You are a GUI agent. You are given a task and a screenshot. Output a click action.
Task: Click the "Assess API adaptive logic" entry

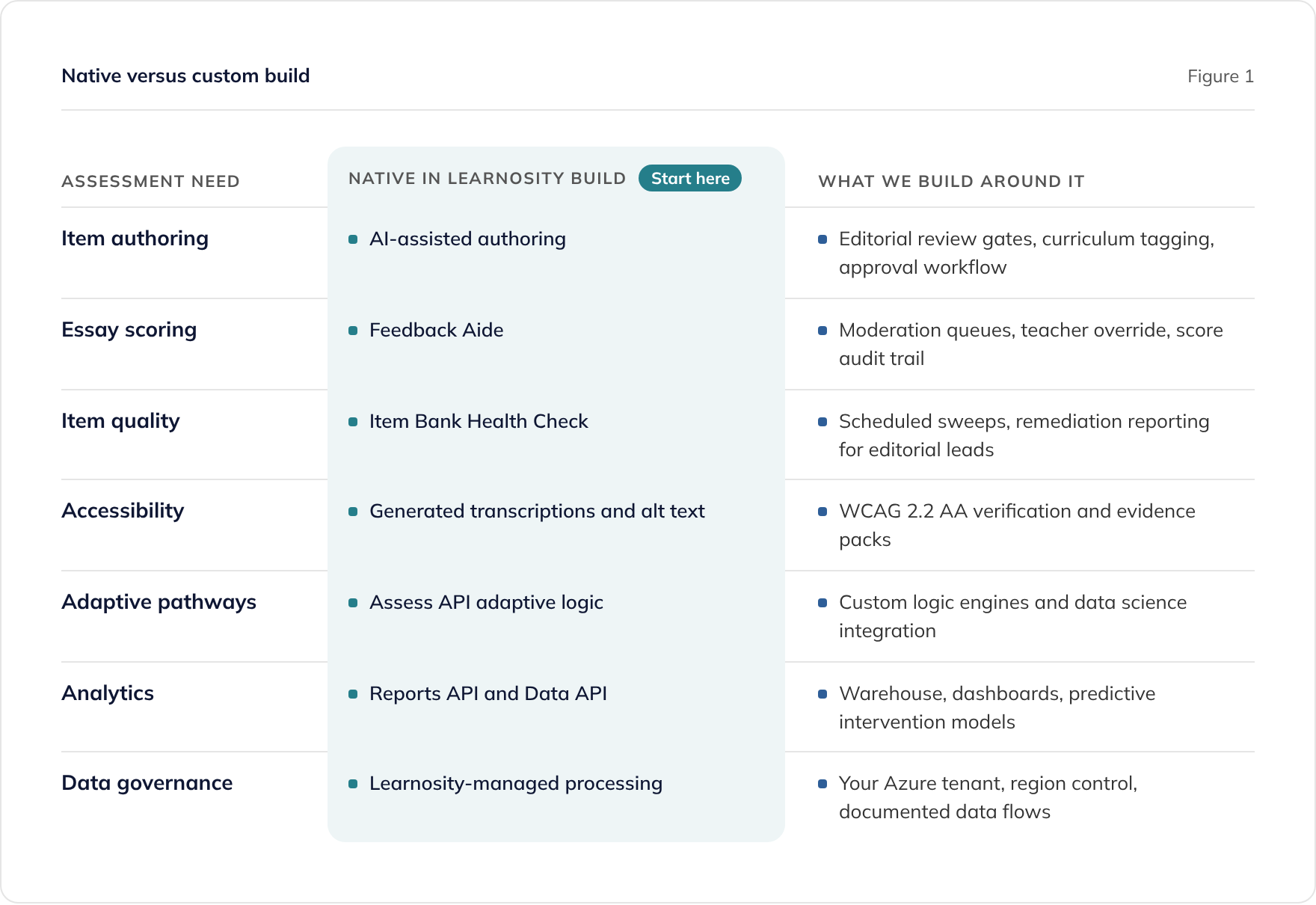click(486, 602)
